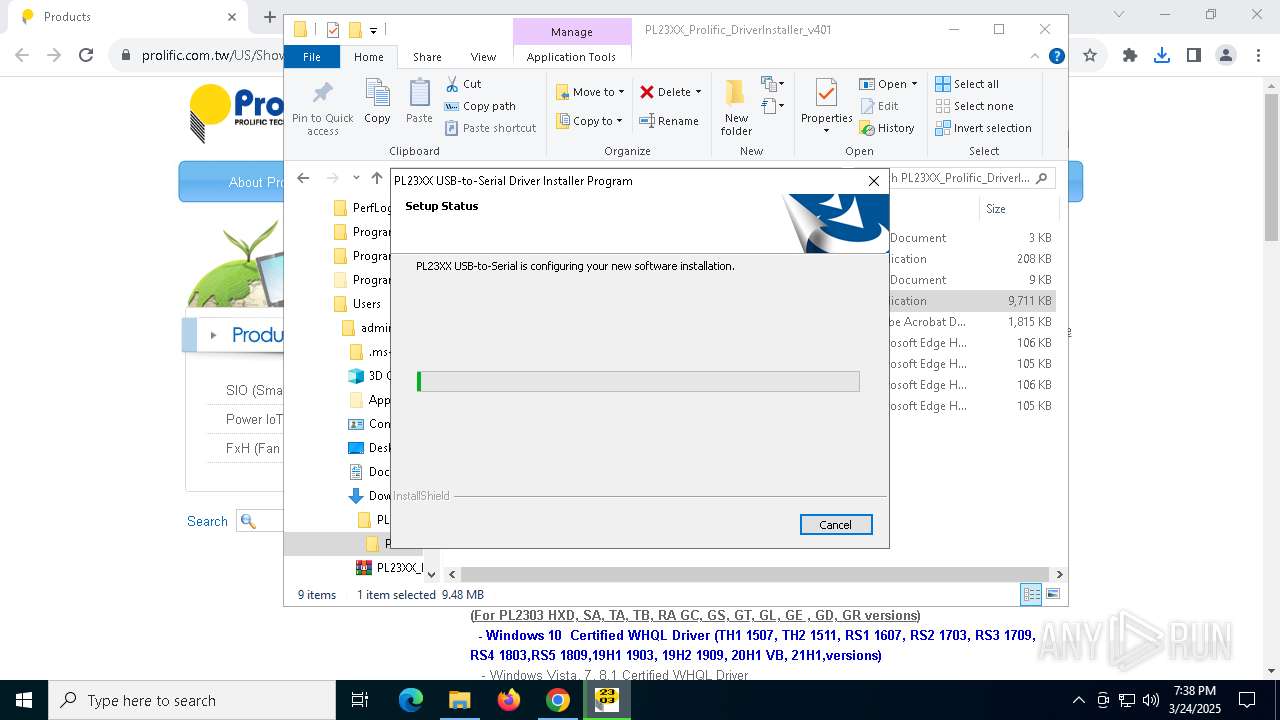Collapse the Explorer ribbon chevron
The image size is (1280, 720).
[x=1035, y=56]
